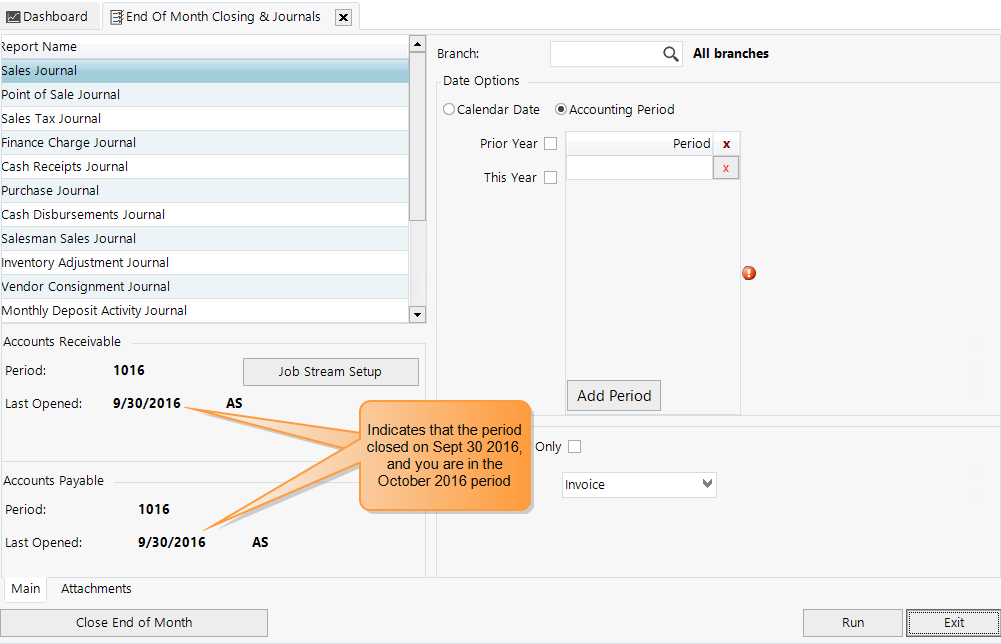Click Close End of Month button

click(134, 623)
